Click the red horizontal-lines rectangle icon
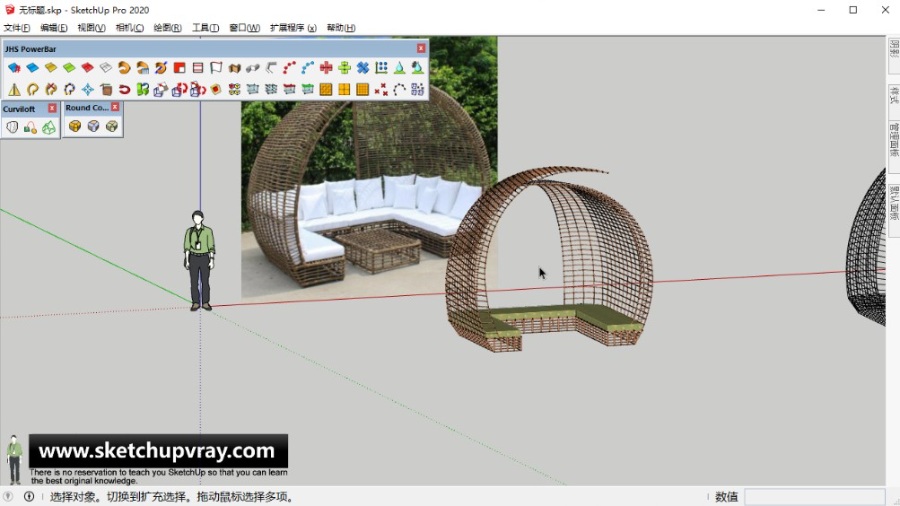The width and height of the screenshot is (900, 506). point(198,68)
